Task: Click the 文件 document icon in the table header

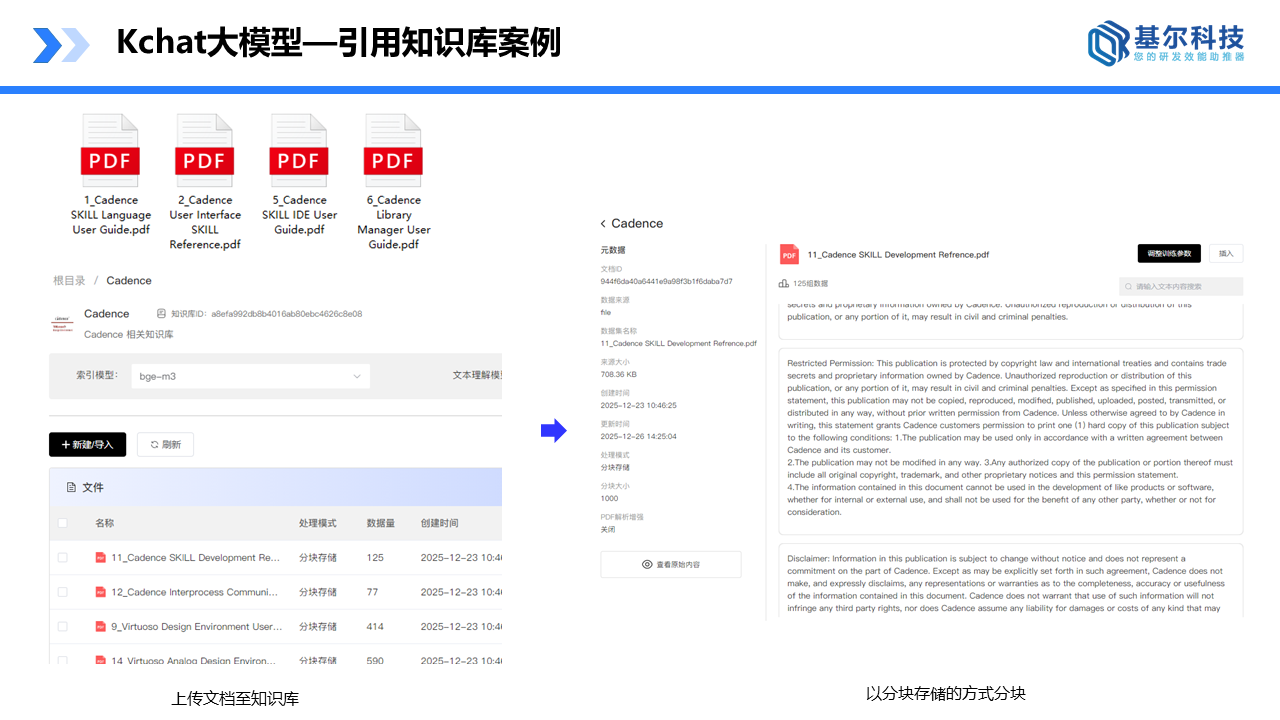Action: pos(71,486)
